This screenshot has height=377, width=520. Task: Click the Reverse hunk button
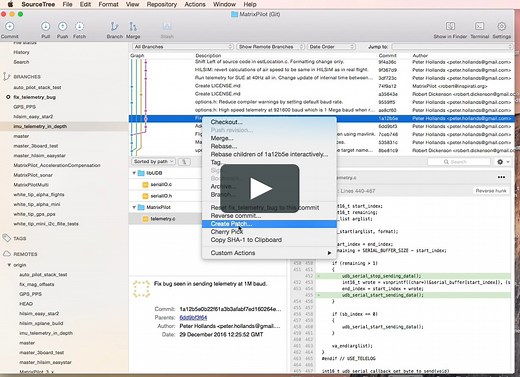(x=491, y=191)
